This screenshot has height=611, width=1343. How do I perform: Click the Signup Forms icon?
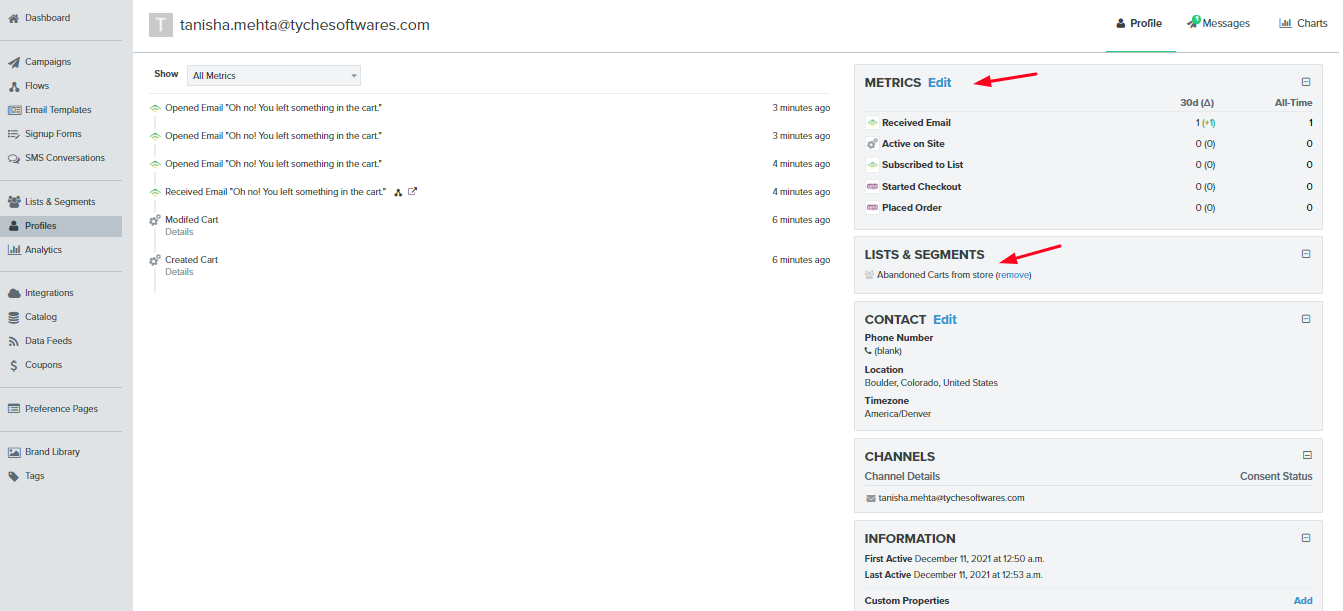pyautogui.click(x=14, y=134)
